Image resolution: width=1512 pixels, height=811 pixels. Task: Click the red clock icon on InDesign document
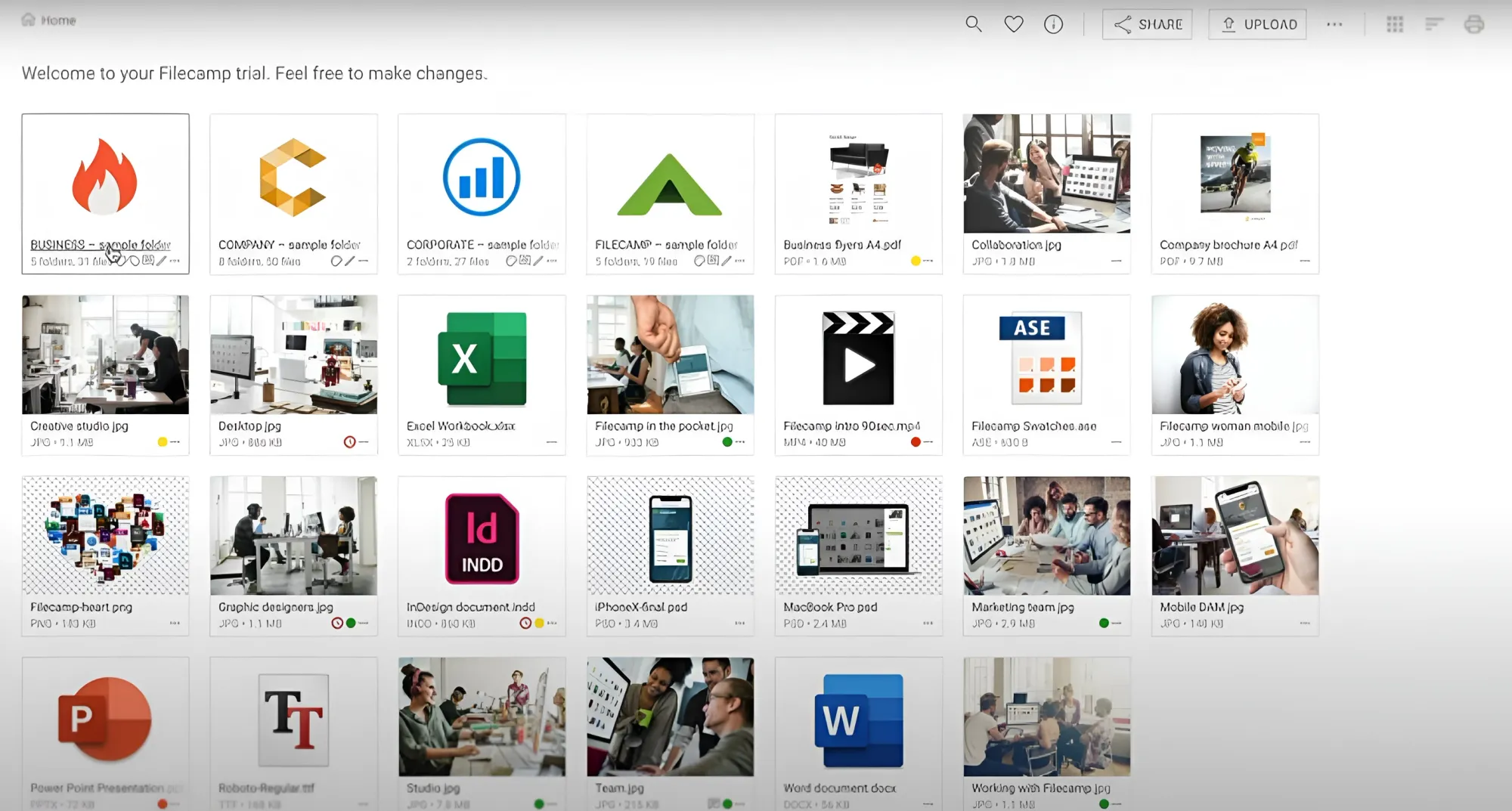[x=525, y=624]
